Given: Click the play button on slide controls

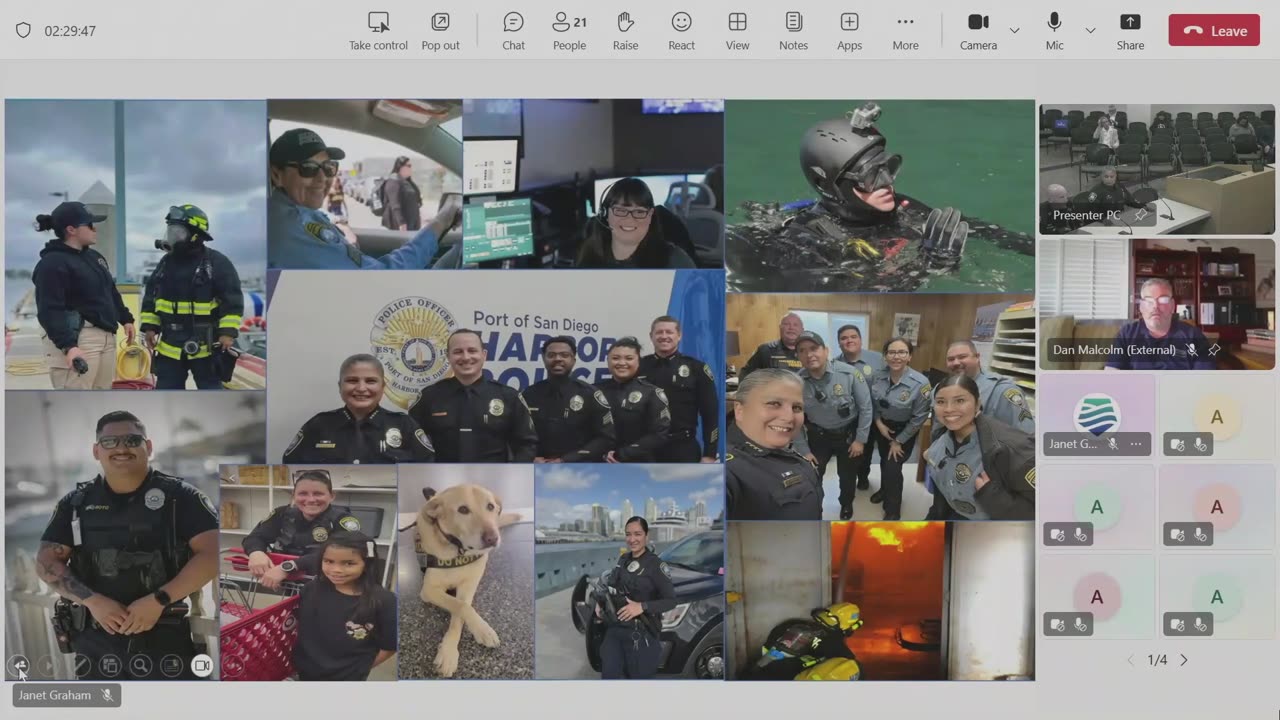Looking at the screenshot, I should pyautogui.click(x=49, y=666).
